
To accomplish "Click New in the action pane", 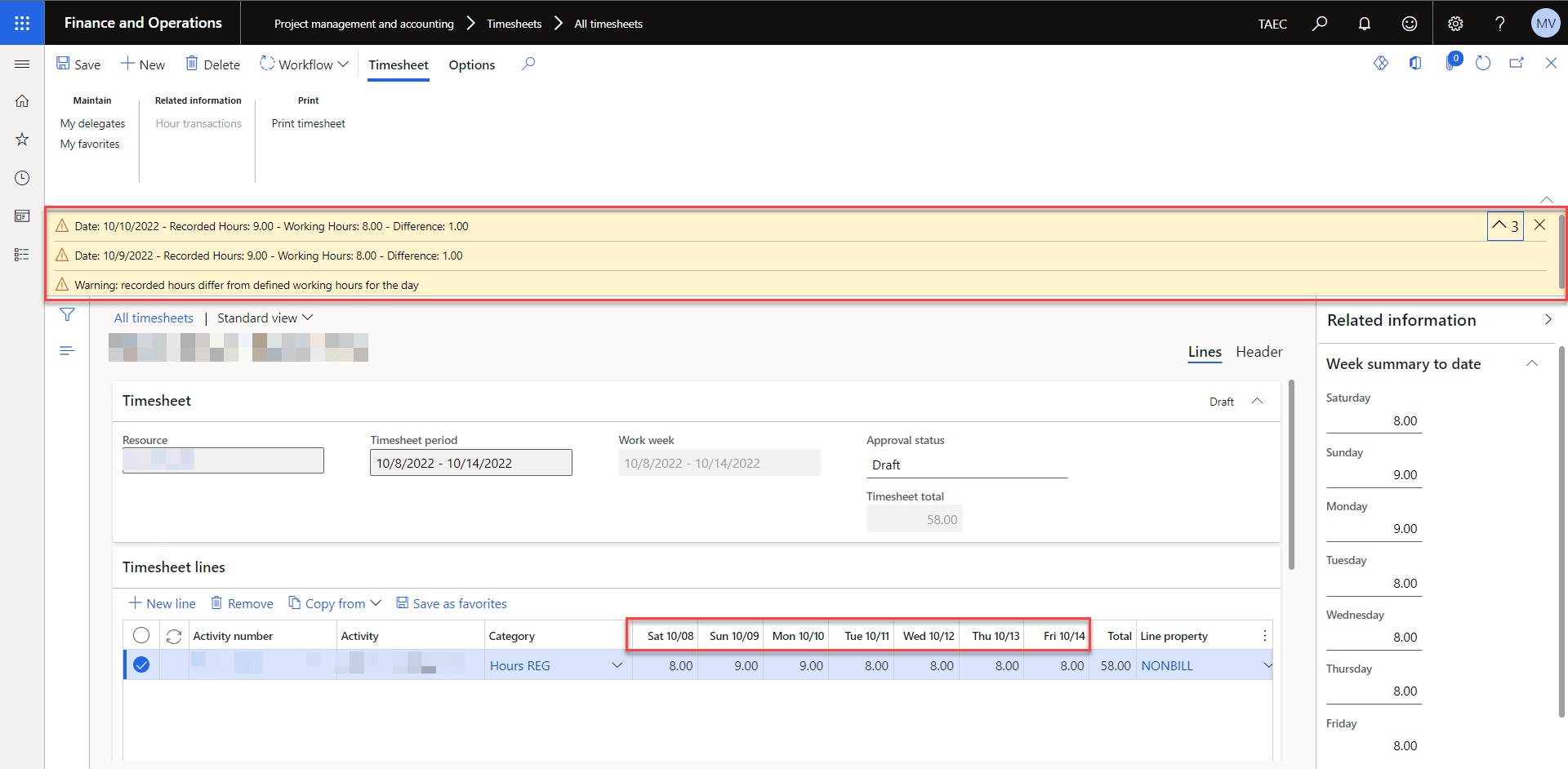I will 143,64.
